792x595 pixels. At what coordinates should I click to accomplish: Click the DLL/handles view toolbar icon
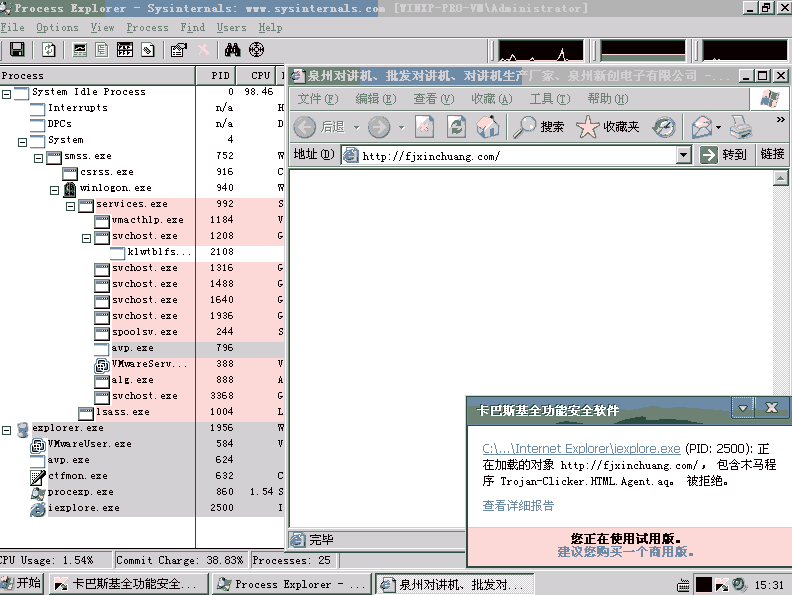click(147, 49)
